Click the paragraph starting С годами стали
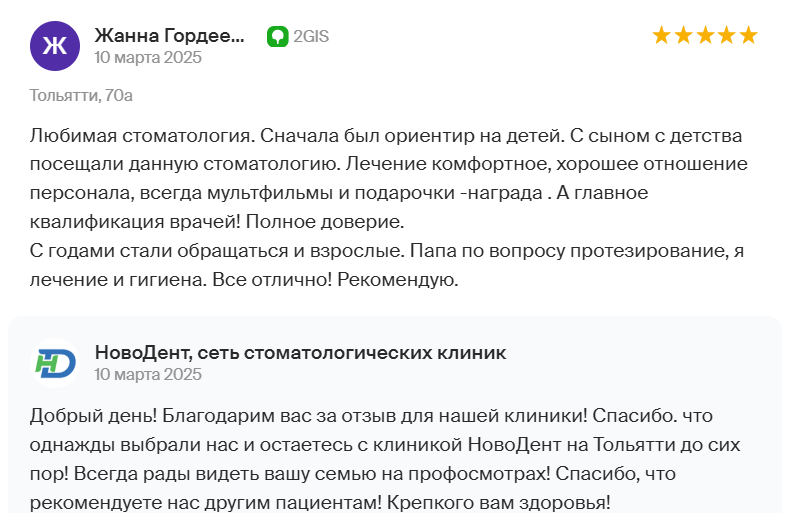Screen dimensions: 793x513 pos(387,265)
